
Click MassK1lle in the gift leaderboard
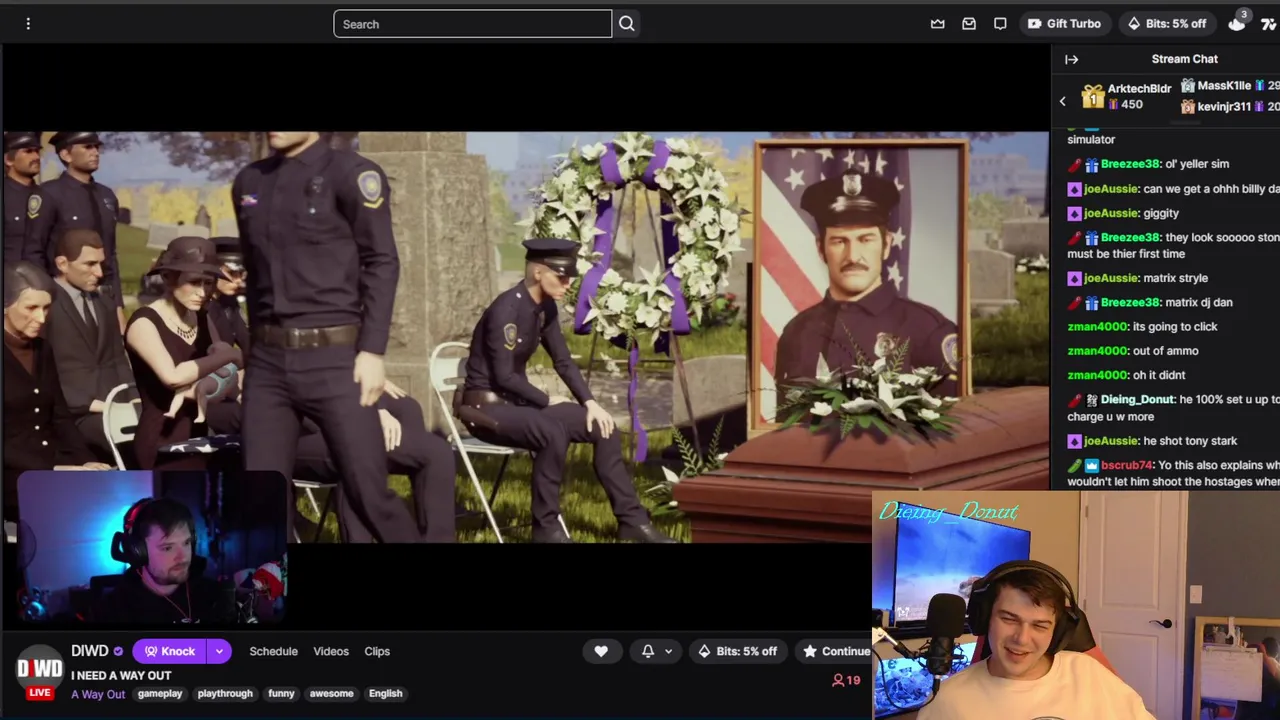[x=1224, y=86]
